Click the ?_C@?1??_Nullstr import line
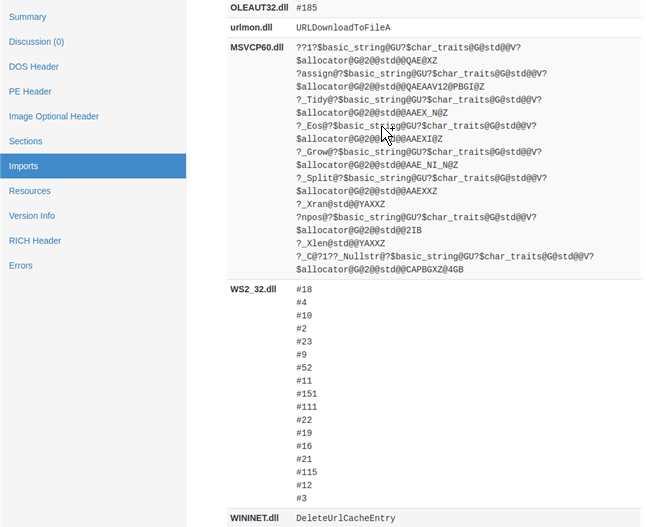646x527 pixels. coord(445,256)
